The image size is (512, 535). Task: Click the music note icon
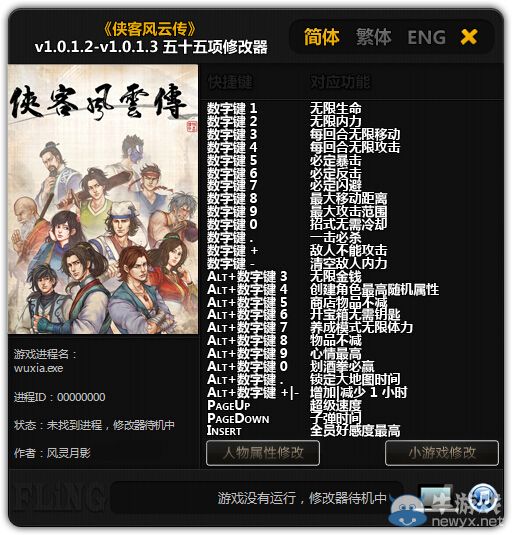[483, 498]
